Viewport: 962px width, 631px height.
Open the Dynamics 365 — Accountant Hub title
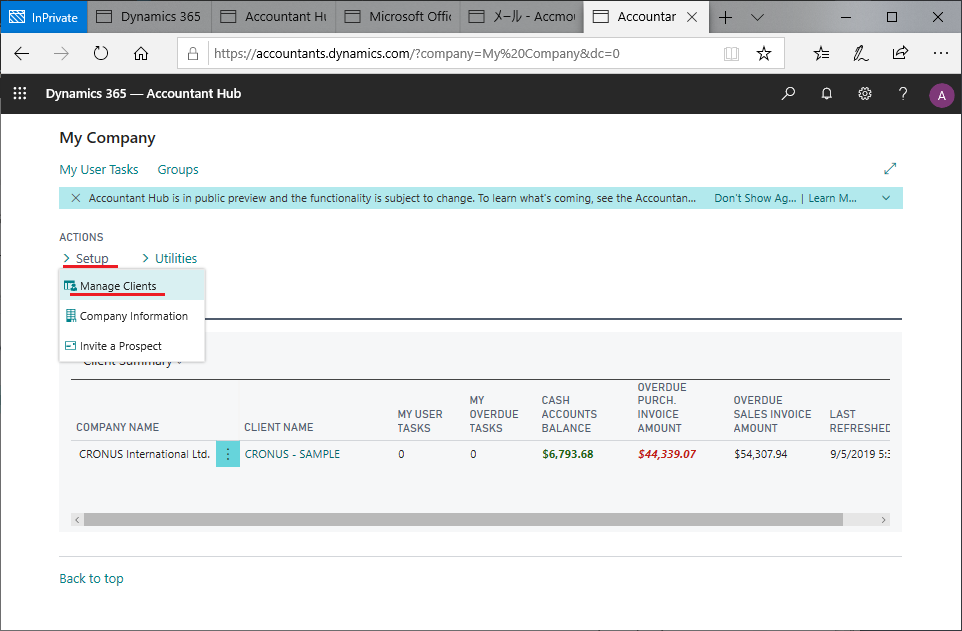point(144,93)
